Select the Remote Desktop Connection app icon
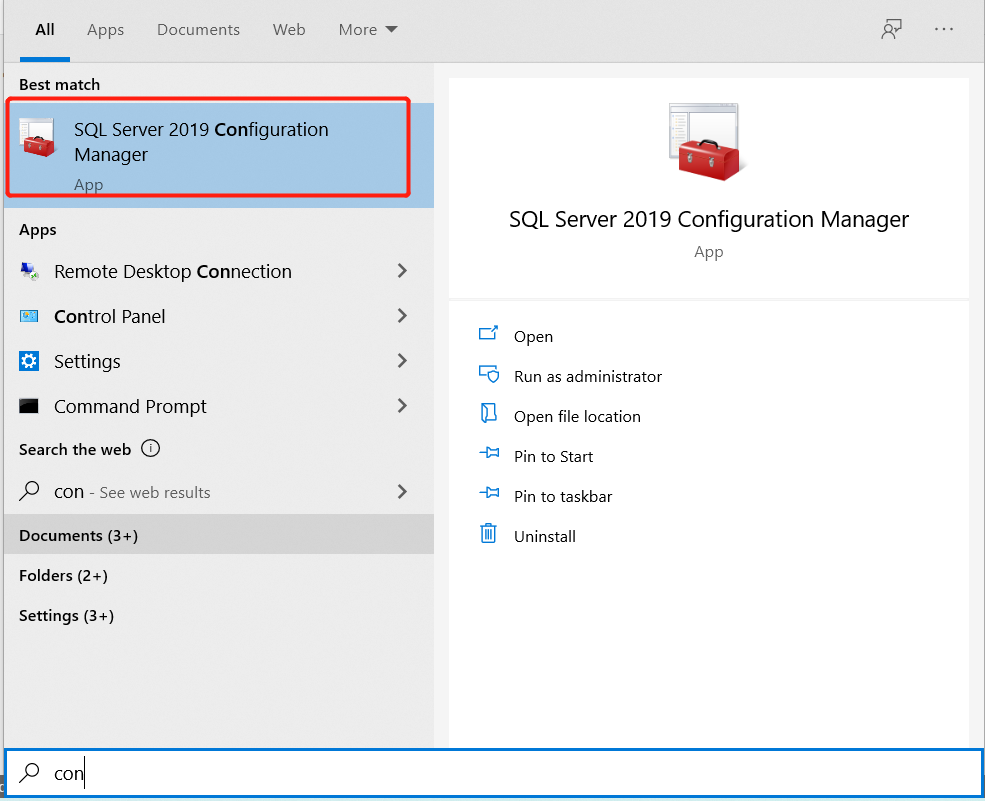 coord(31,271)
